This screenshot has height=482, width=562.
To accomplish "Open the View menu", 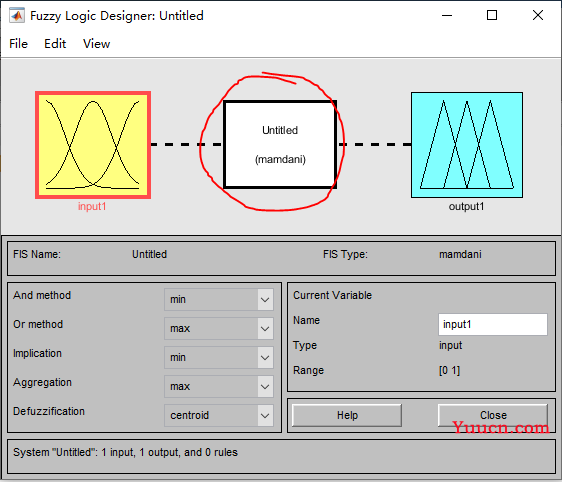I will click(x=96, y=44).
